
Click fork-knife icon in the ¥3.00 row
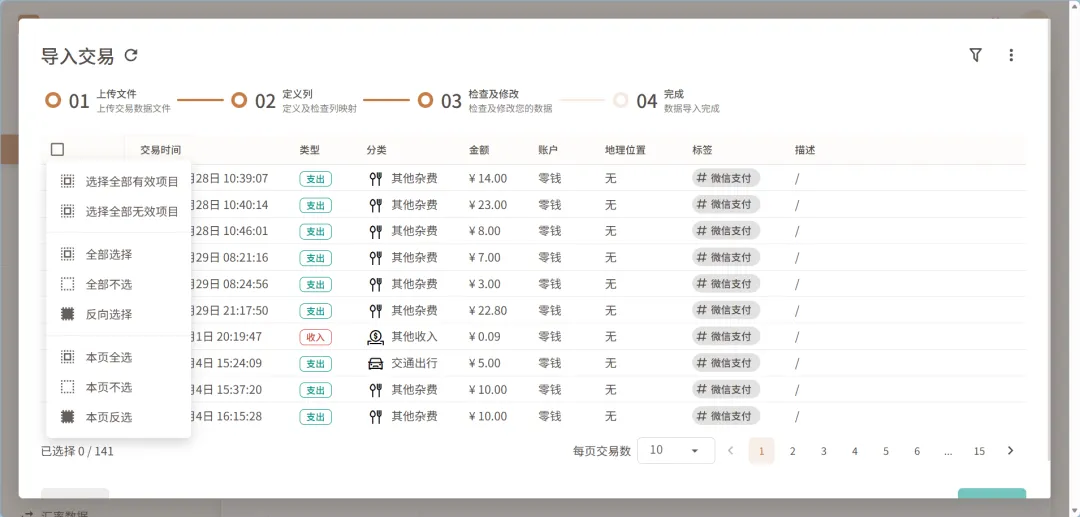tap(375, 284)
